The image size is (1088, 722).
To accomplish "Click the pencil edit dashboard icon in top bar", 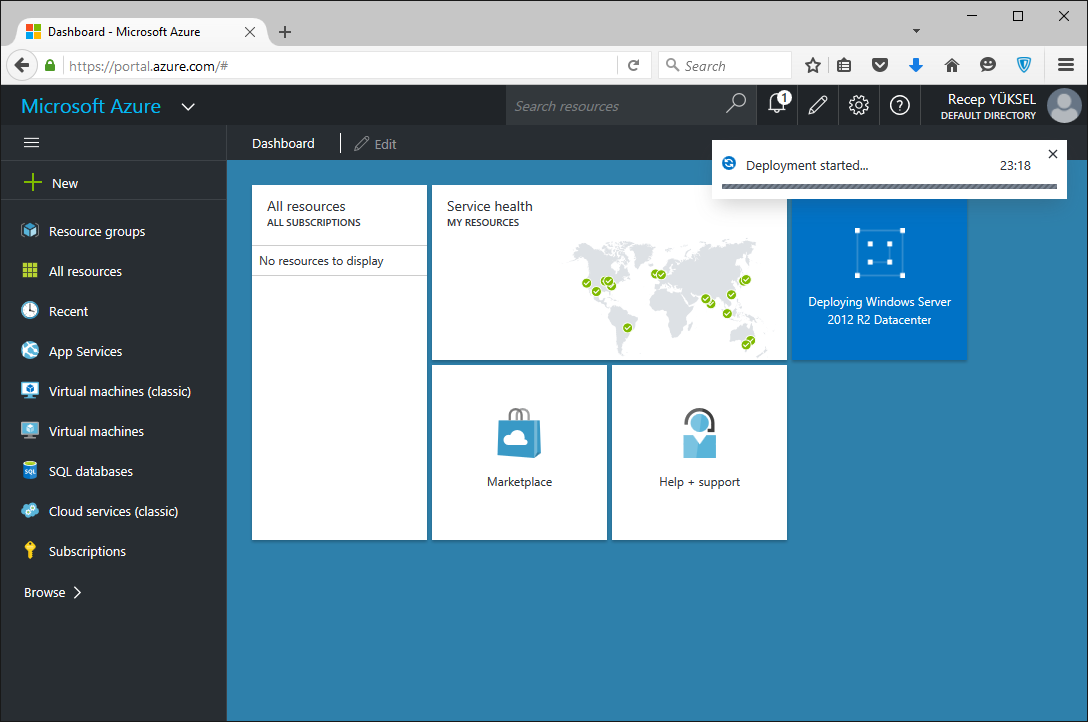I will [817, 105].
